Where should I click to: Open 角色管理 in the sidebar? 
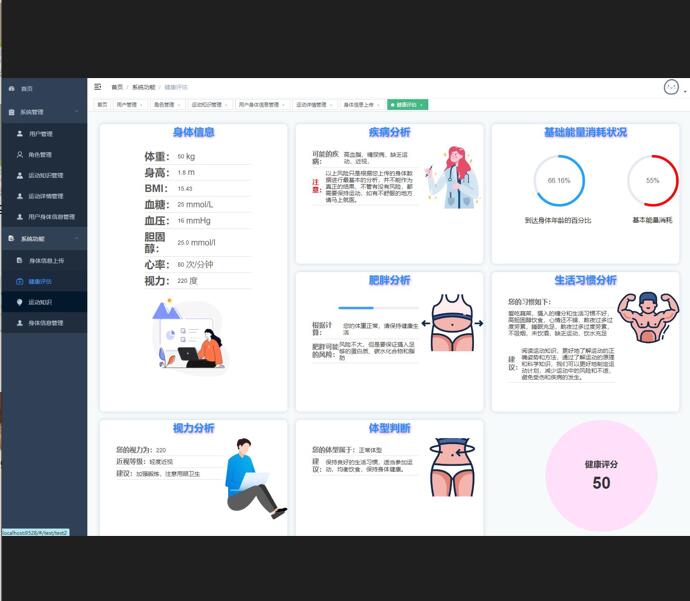[x=44, y=154]
